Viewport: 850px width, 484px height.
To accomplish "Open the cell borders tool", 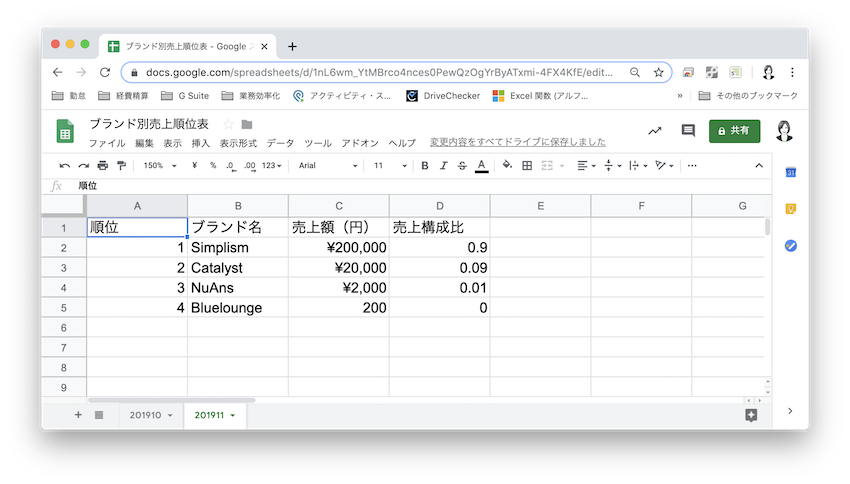I will pyautogui.click(x=527, y=166).
